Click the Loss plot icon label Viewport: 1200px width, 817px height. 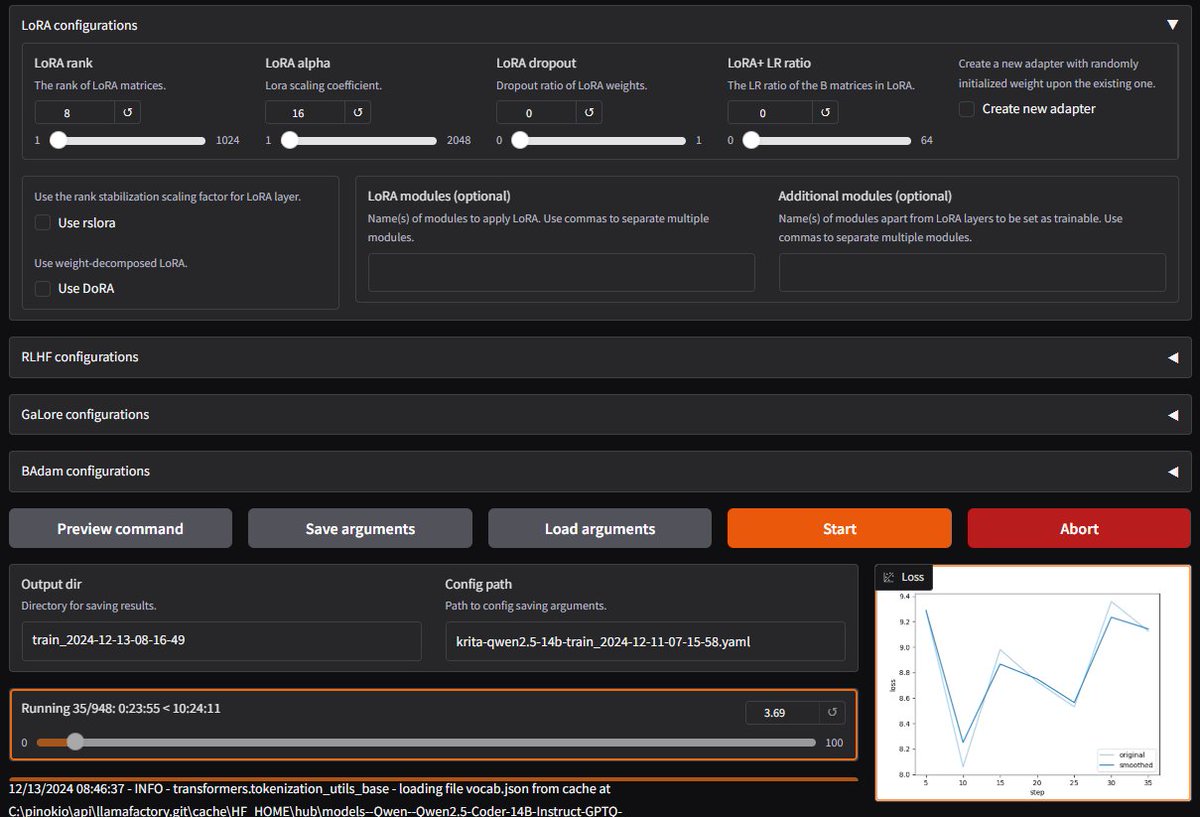click(904, 577)
